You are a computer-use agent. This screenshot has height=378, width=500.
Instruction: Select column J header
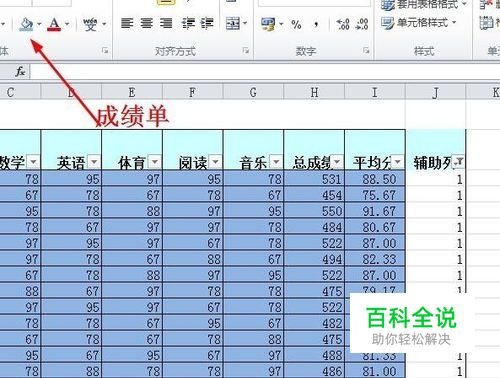coord(436,92)
